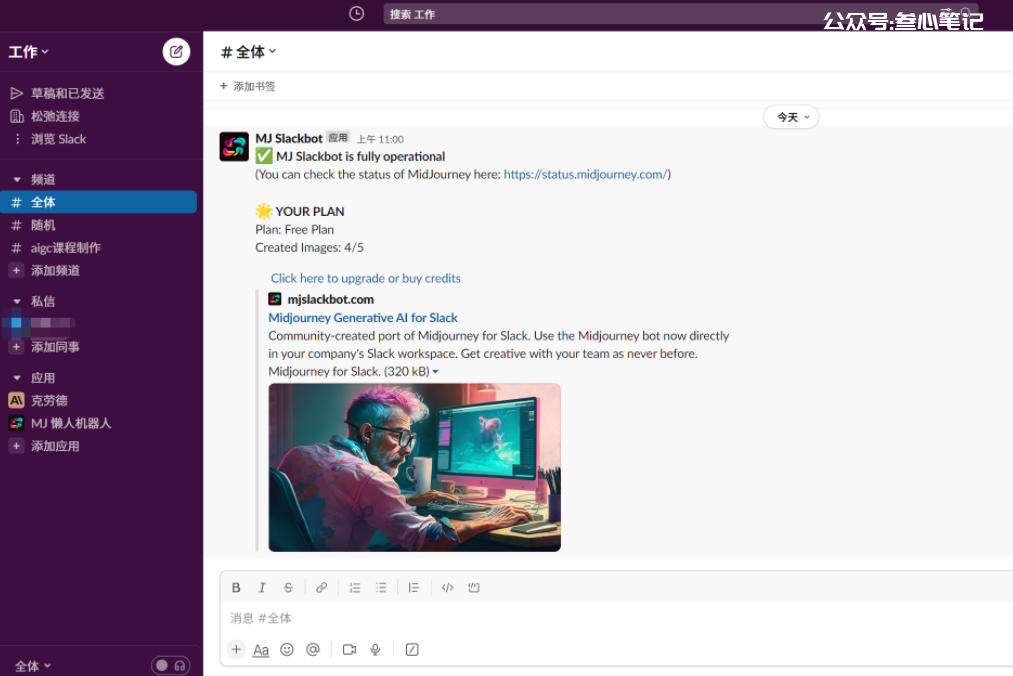Open slash command shortcuts
This screenshot has width=1013, height=676.
click(412, 650)
